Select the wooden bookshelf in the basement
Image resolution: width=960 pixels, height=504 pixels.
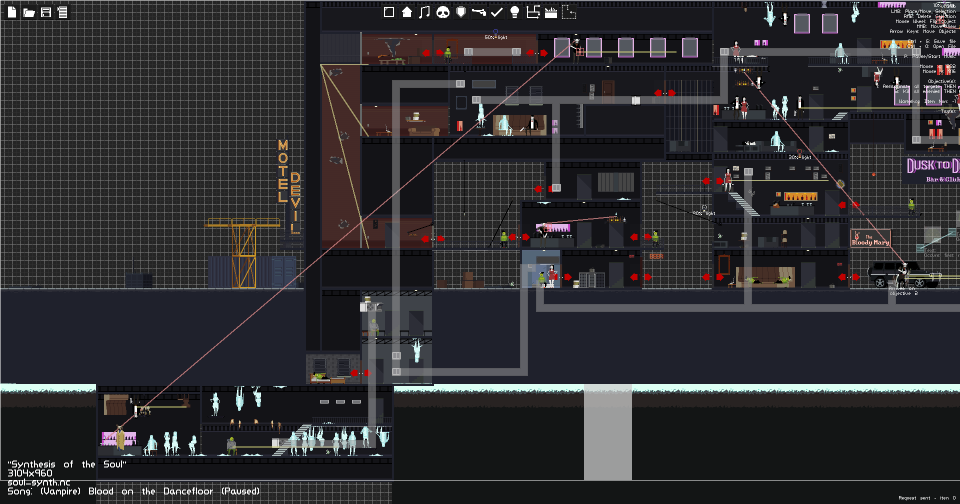coord(116,405)
